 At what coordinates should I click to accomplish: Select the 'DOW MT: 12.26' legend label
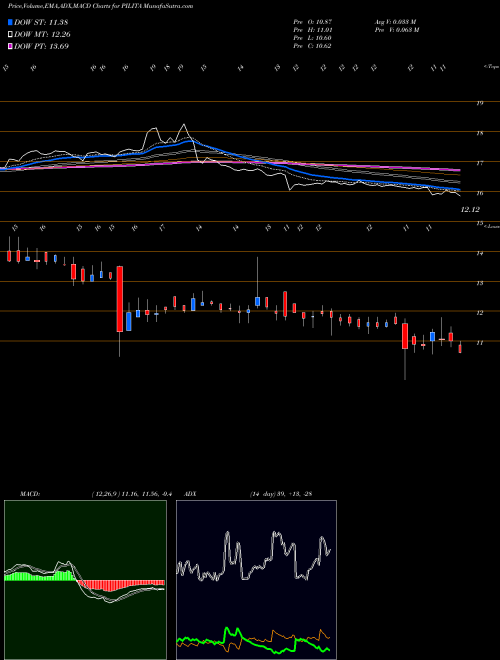pos(42,35)
